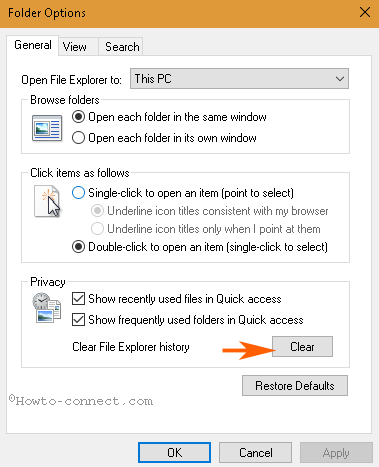
Task: Switch to the Search tab
Action: pyautogui.click(x=122, y=47)
